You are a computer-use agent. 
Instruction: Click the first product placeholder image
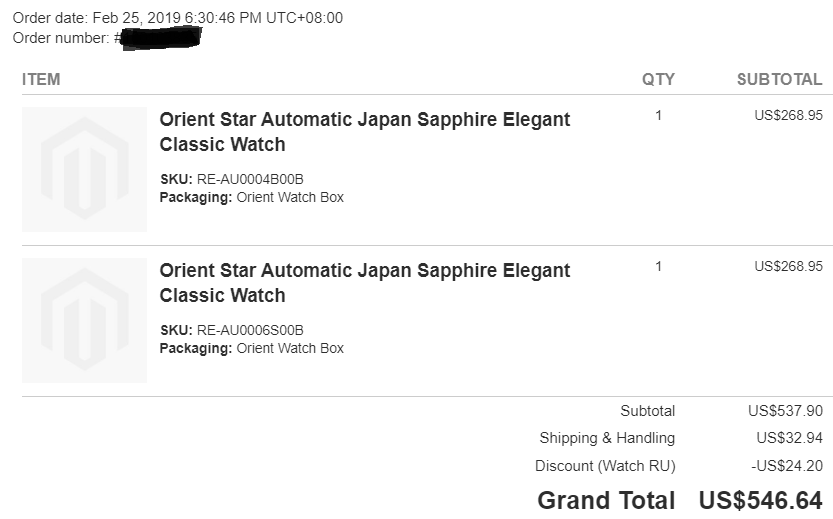pyautogui.click(x=84, y=169)
